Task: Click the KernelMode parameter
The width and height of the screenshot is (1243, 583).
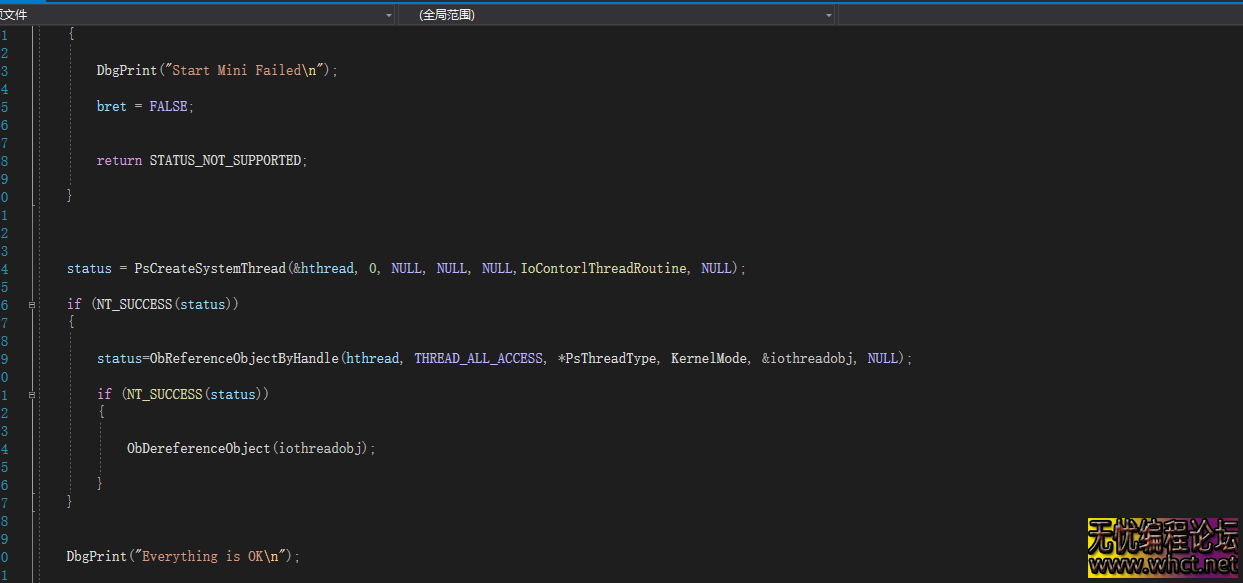Action: pos(709,358)
